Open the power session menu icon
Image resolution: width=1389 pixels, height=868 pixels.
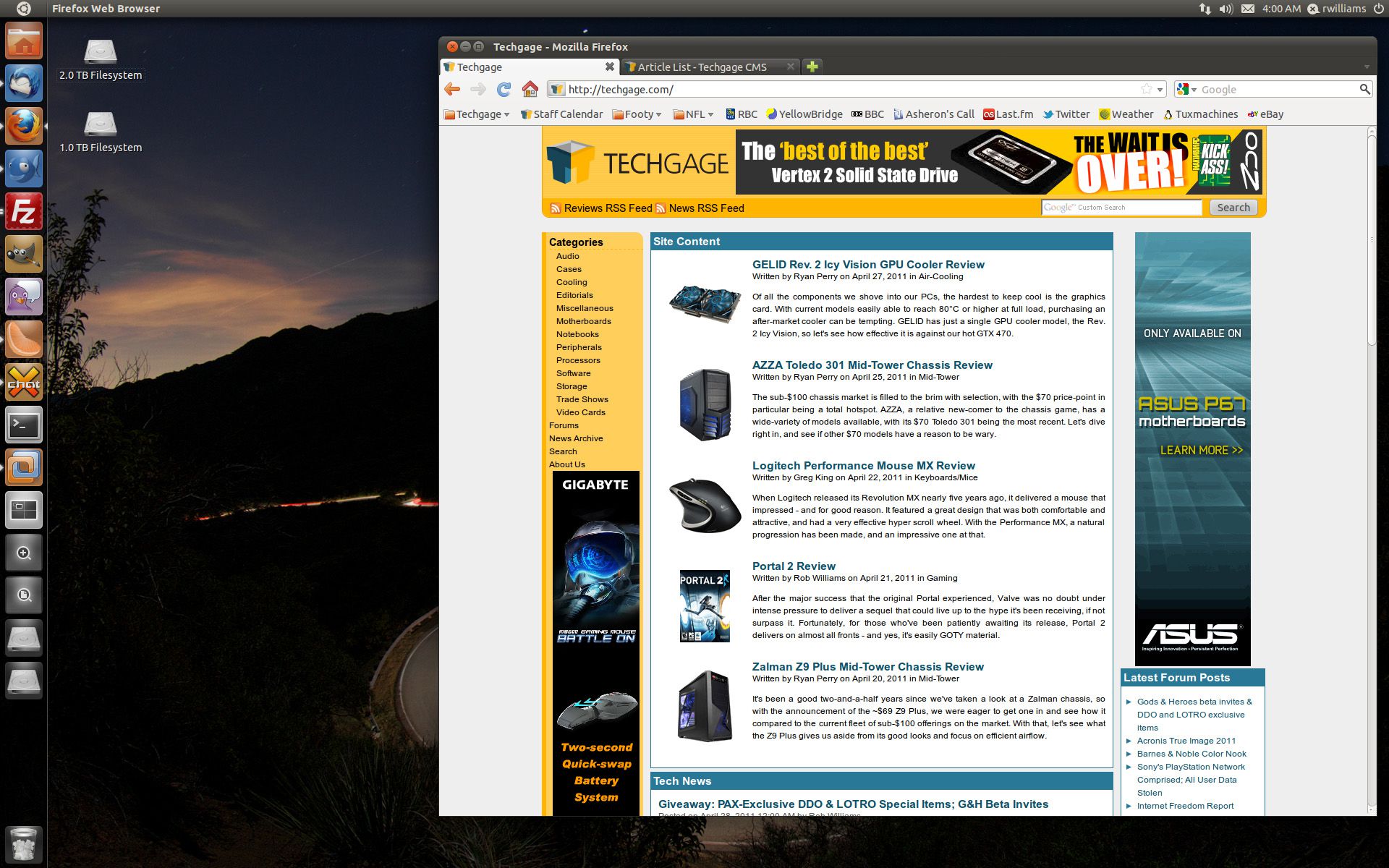click(x=1379, y=9)
